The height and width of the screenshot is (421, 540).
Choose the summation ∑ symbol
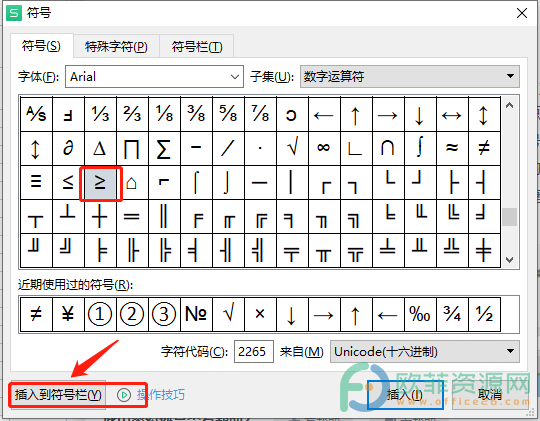(x=164, y=148)
